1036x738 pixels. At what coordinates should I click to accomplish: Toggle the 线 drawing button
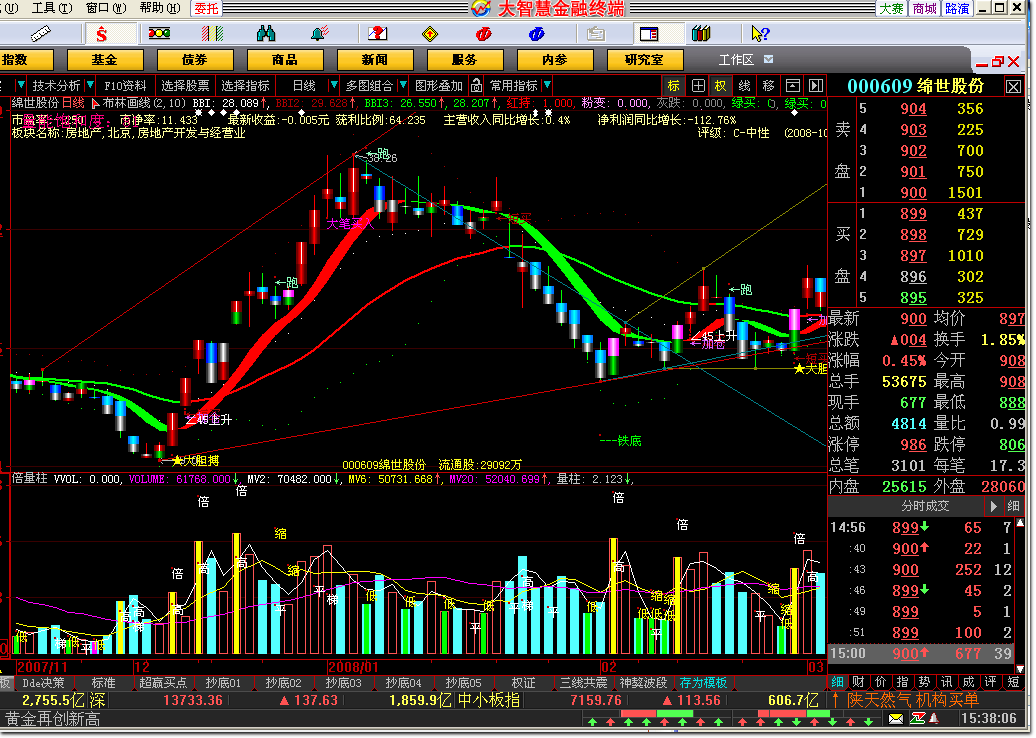[744, 85]
